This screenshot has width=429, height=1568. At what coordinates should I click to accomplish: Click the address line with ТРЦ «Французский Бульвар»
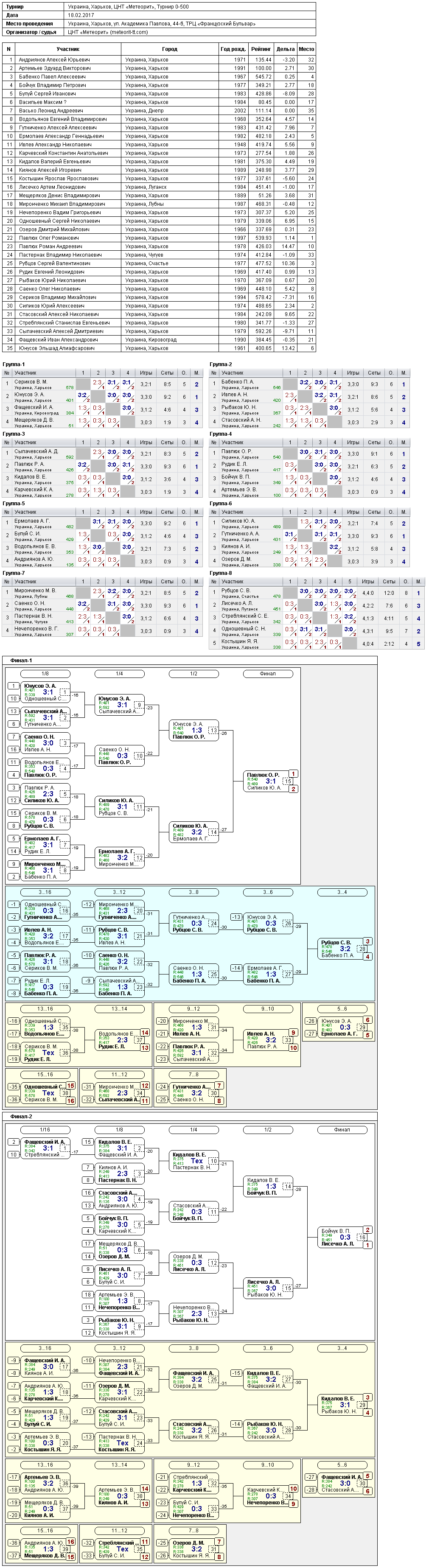162,24
